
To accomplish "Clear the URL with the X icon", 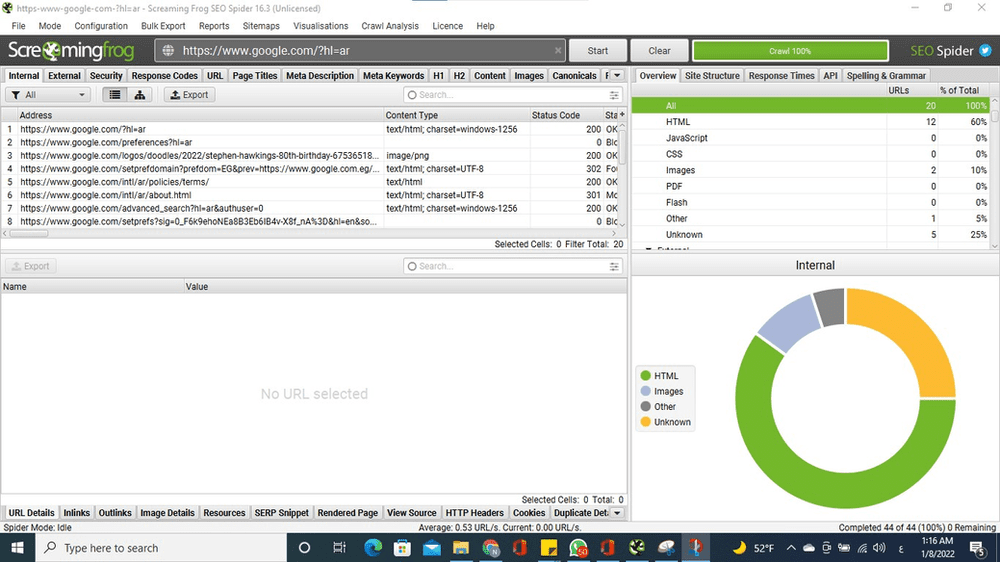I will tap(558, 50).
